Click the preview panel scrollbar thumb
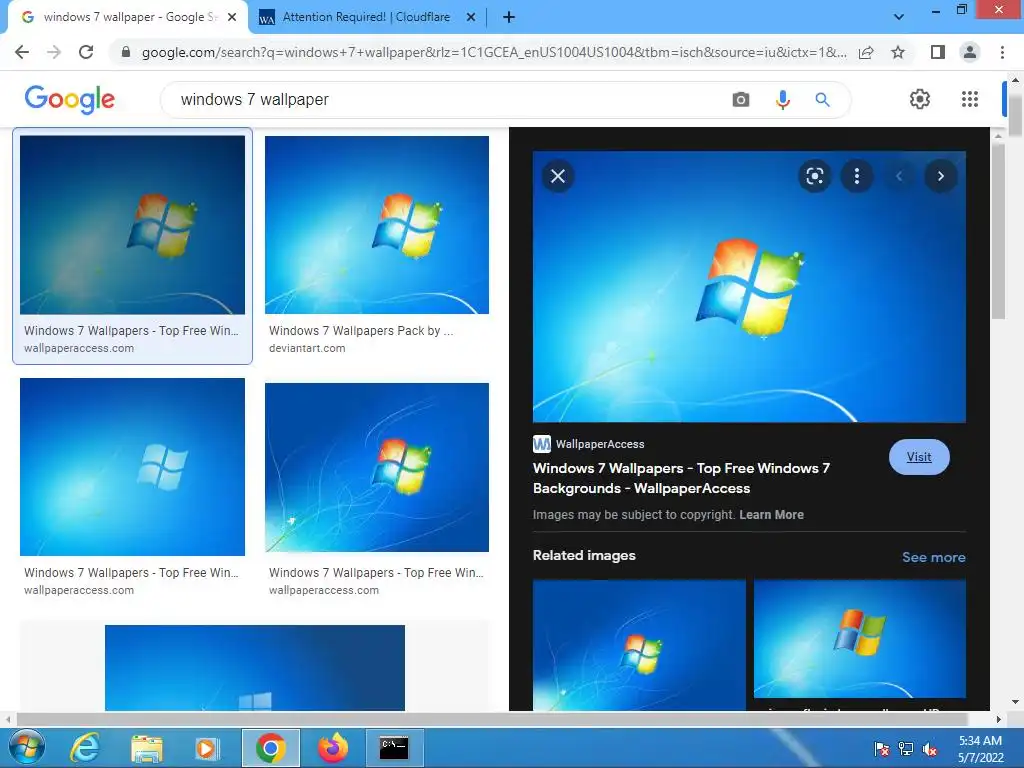1024x768 pixels. click(x=998, y=231)
